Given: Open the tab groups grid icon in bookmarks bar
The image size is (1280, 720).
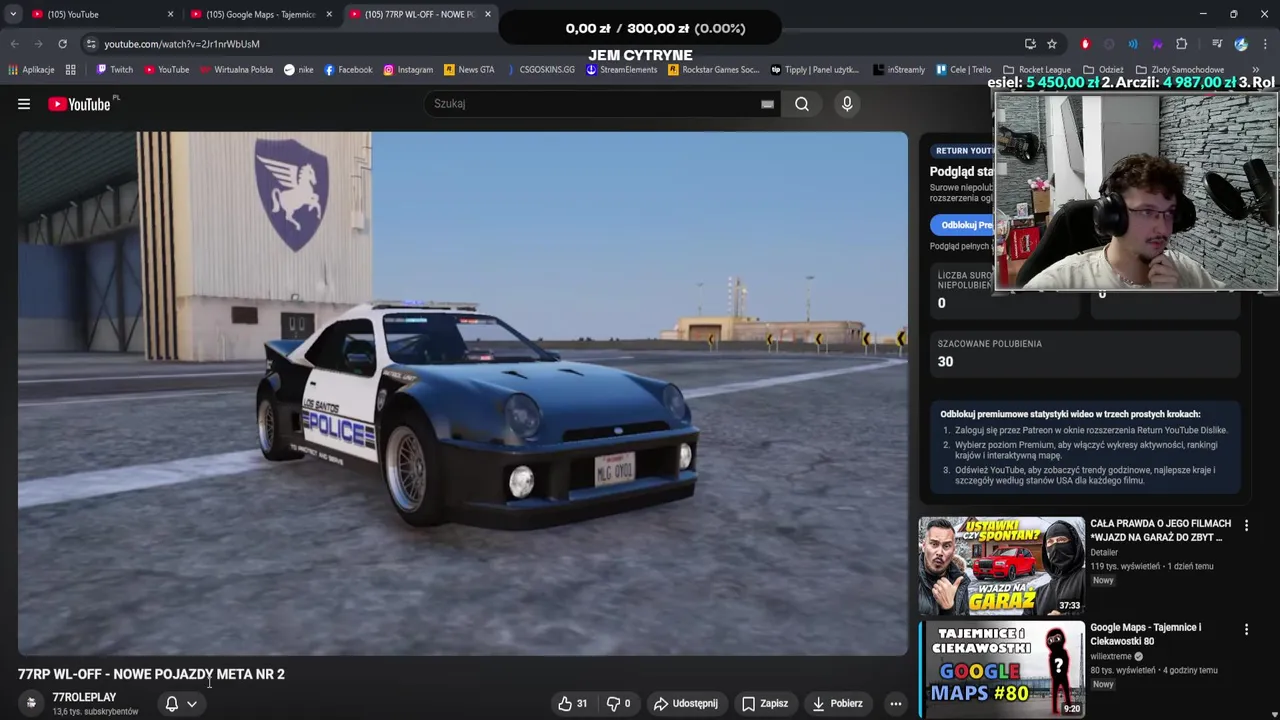Looking at the screenshot, I should coord(71,70).
